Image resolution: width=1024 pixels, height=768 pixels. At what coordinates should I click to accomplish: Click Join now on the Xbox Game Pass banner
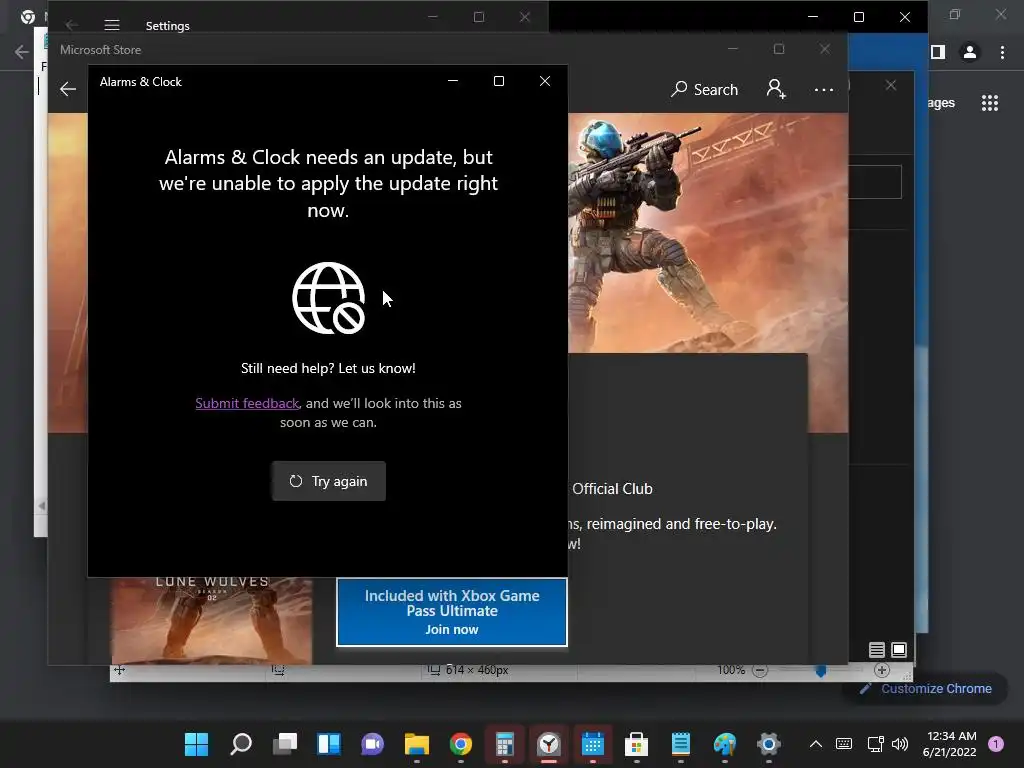coord(452,630)
